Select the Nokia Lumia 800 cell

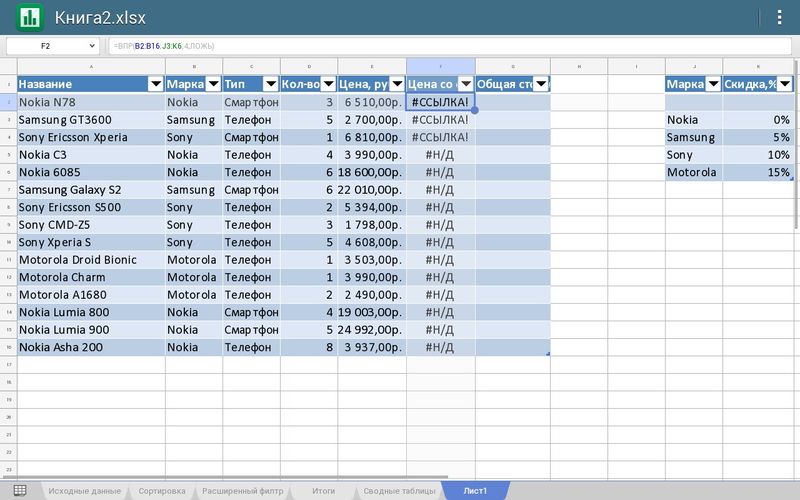pyautogui.click(x=91, y=312)
